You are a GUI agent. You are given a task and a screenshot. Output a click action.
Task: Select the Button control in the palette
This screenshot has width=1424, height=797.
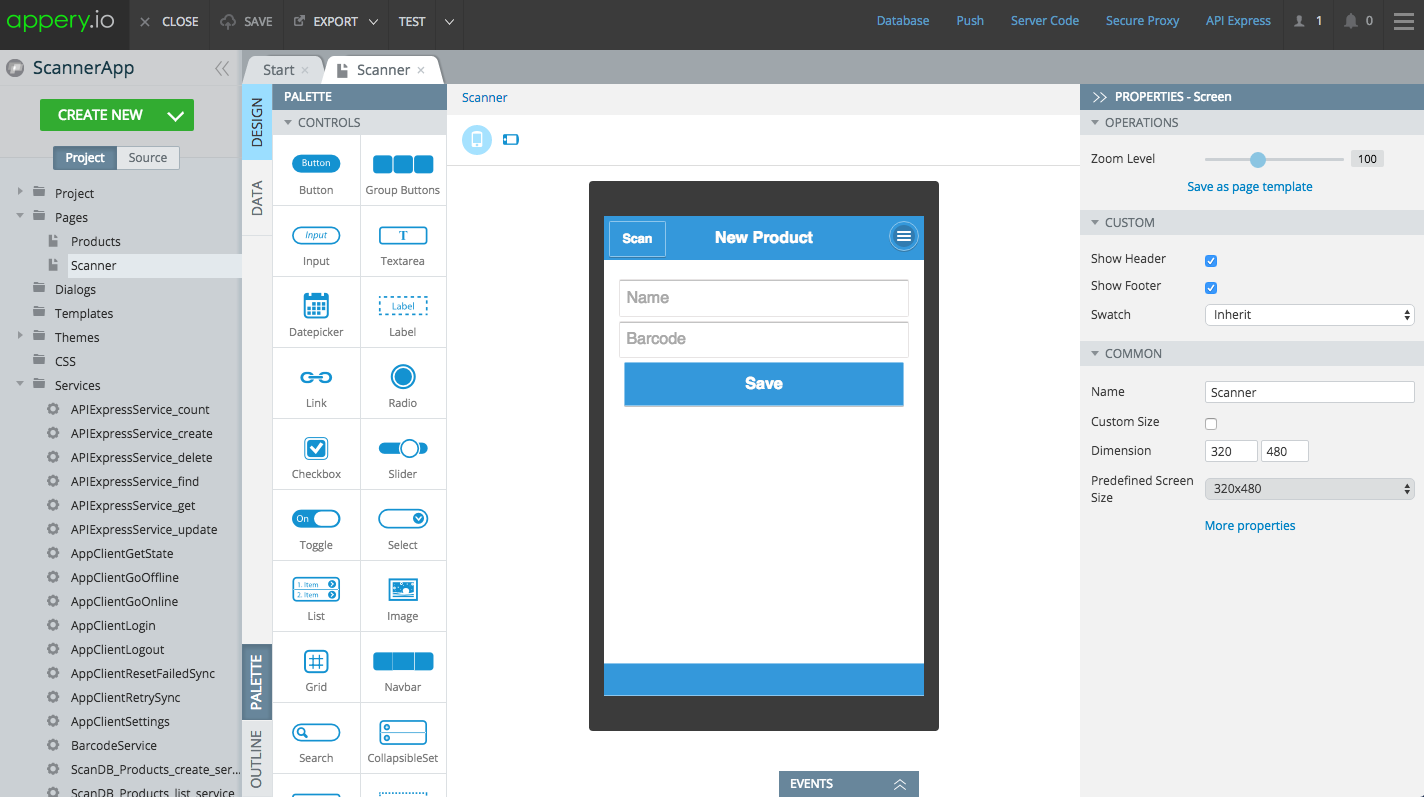coord(316,171)
